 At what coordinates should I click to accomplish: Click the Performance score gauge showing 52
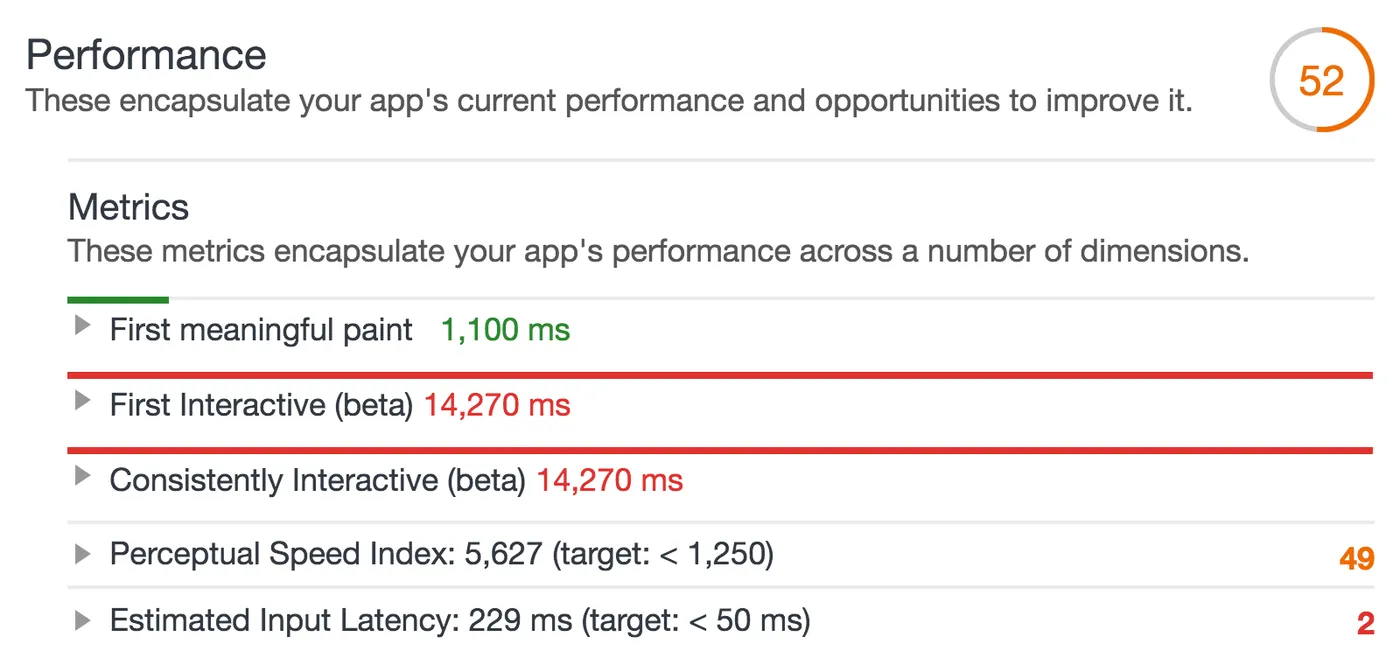1321,80
